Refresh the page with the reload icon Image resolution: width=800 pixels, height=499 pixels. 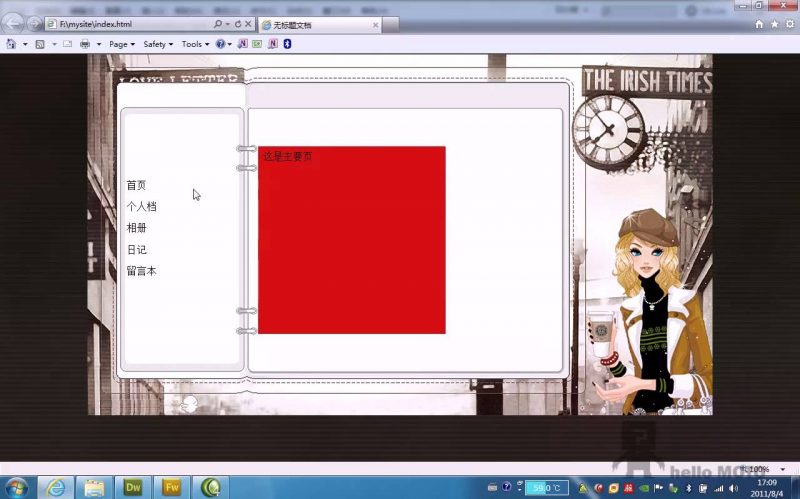coord(237,24)
